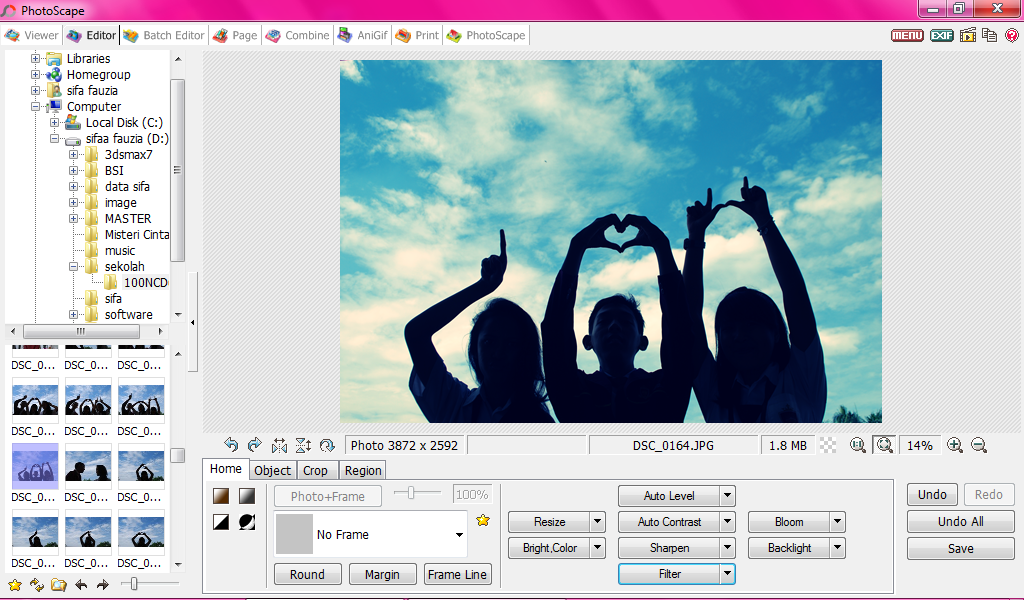Click the rotate clockwise icon
This screenshot has width=1024, height=601.
(255, 445)
